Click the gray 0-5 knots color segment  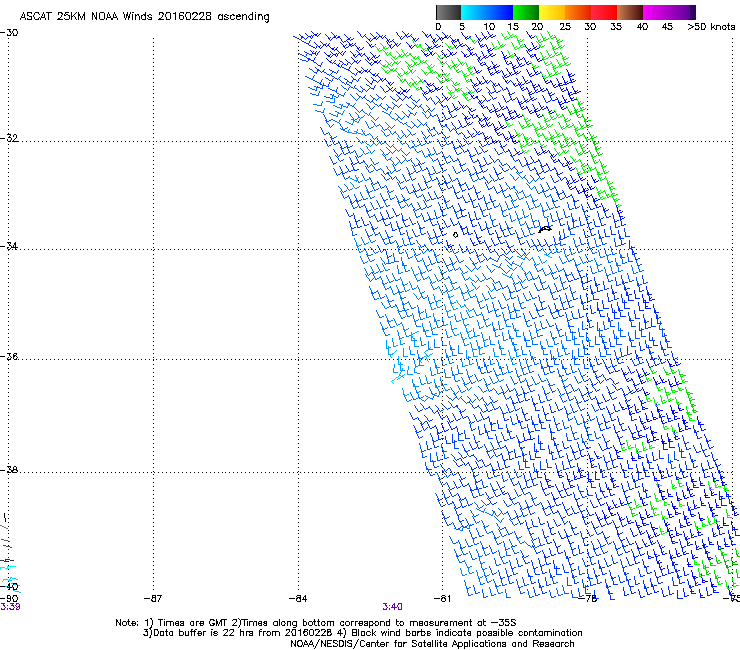click(448, 12)
